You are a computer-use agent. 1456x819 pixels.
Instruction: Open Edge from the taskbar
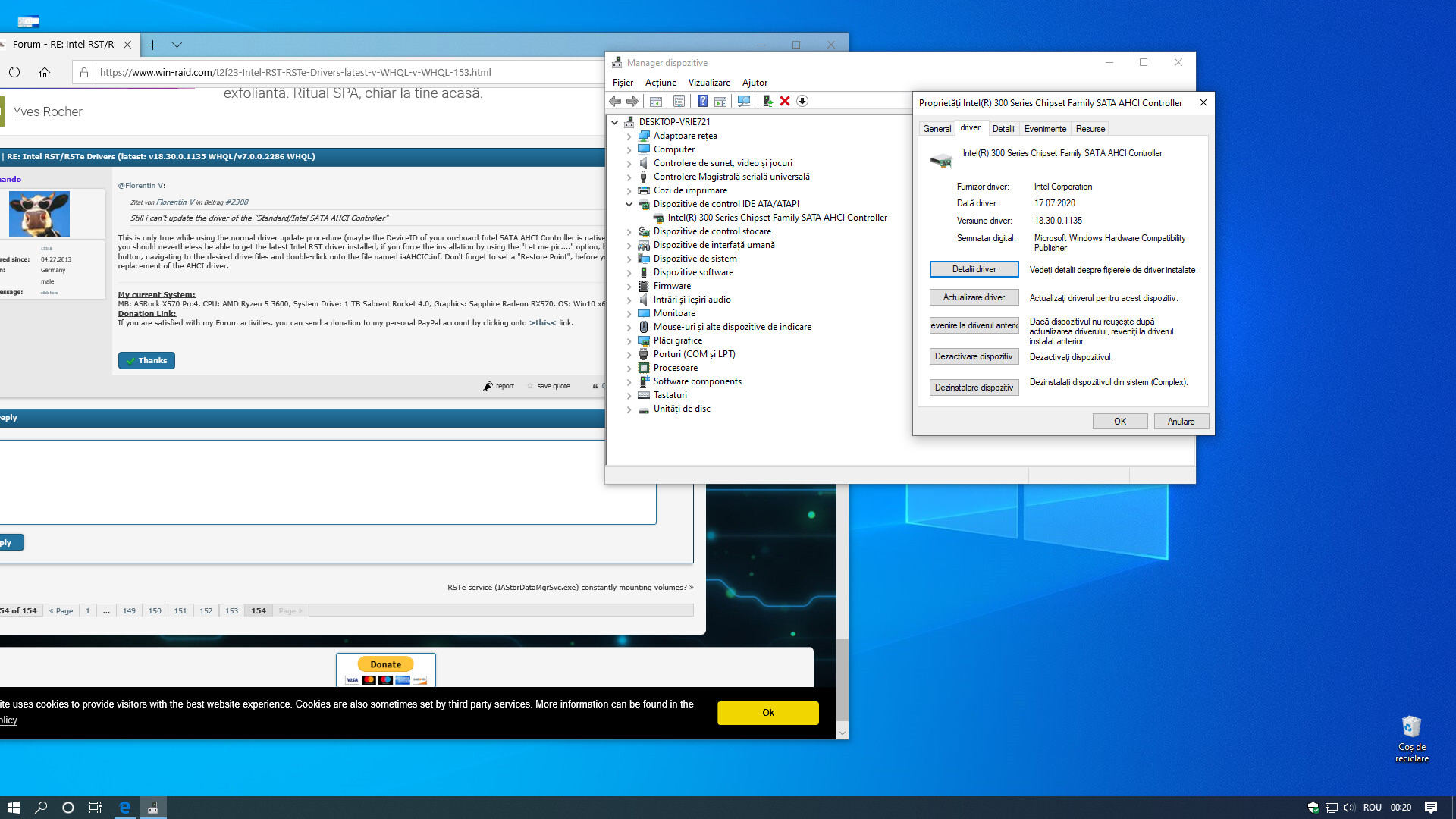click(x=125, y=808)
